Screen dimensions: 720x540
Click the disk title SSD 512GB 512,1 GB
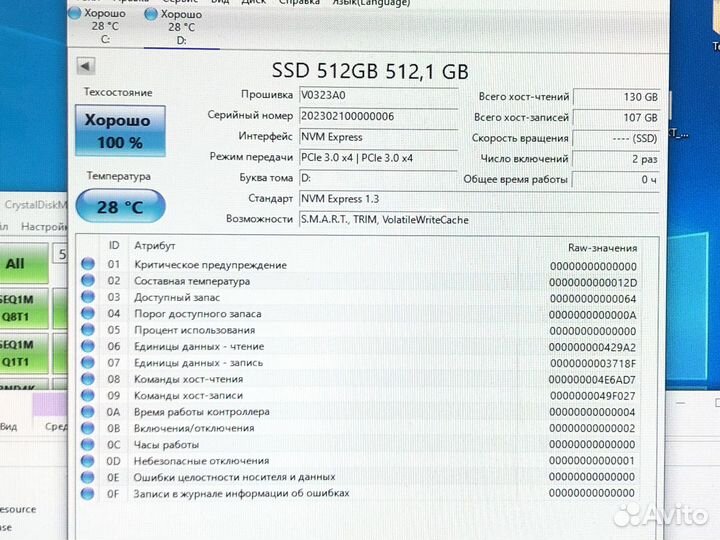[370, 71]
